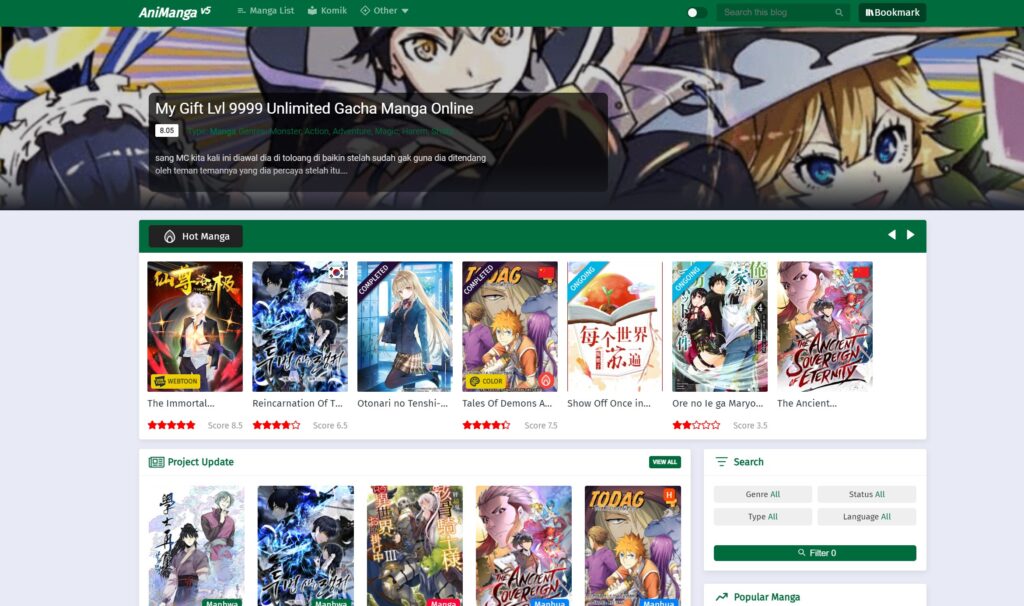Click the COLOR badge on Tales Of Demons cover
The height and width of the screenshot is (606, 1024).
[x=487, y=381]
